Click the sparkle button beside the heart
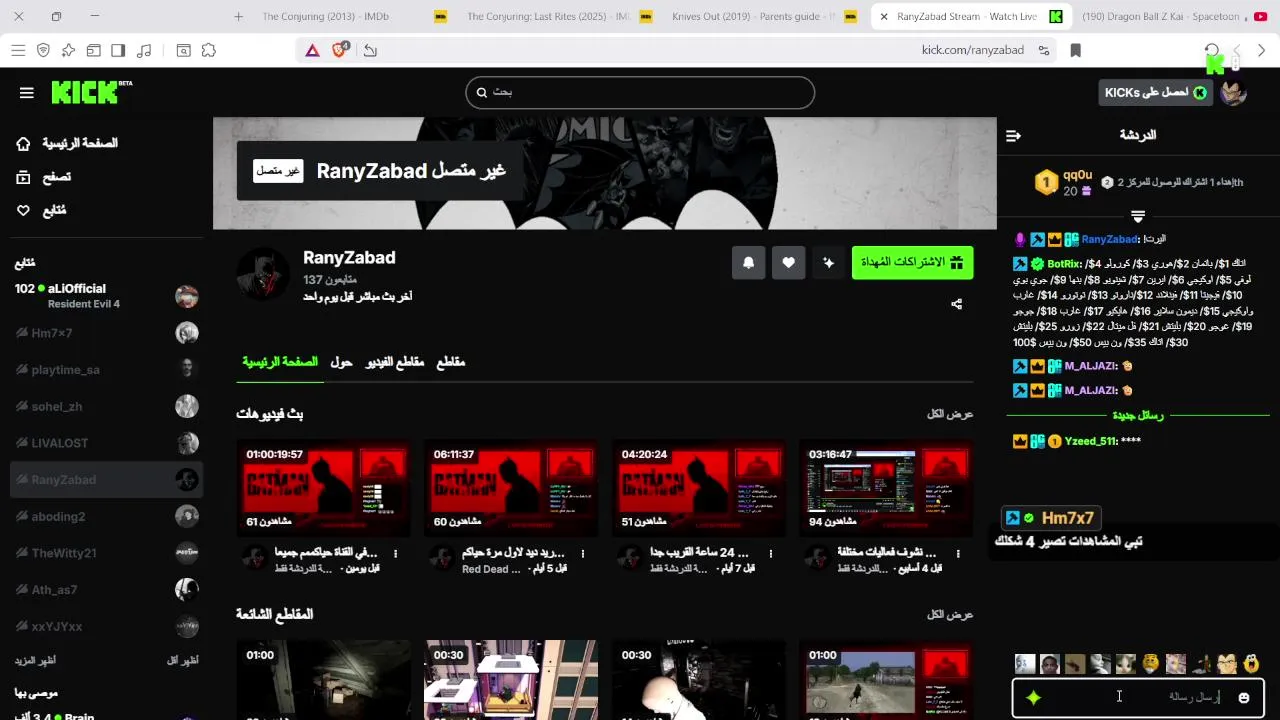This screenshot has height=720, width=1280. point(828,263)
